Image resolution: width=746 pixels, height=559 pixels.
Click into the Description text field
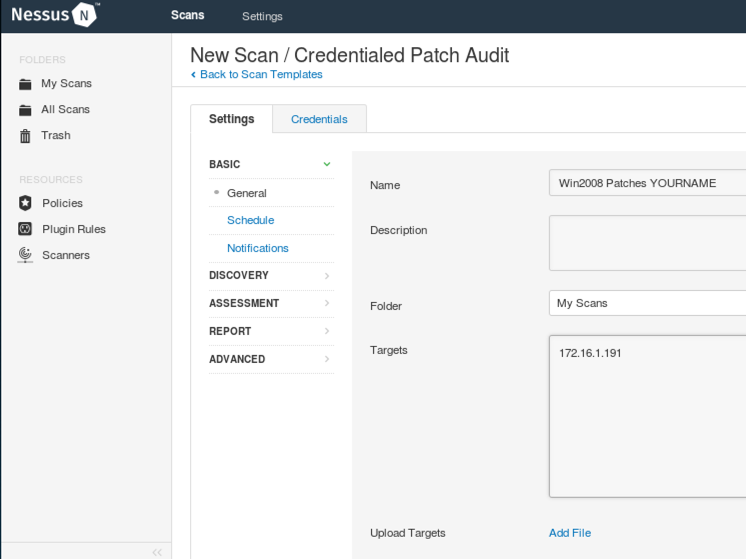click(x=647, y=242)
